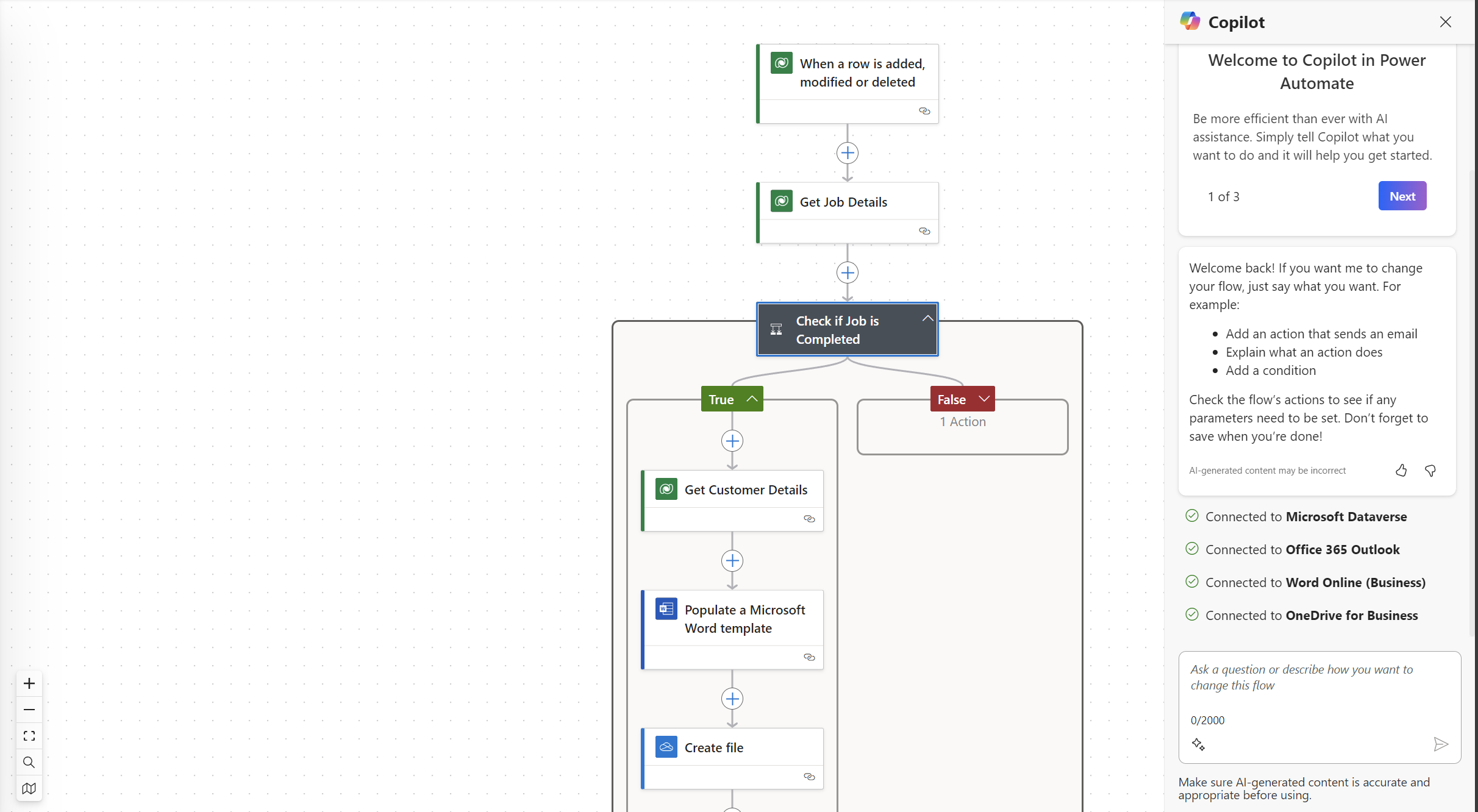Click the Dataverse icon on Get Job Details
Image resolution: width=1478 pixels, height=812 pixels.
coord(781,201)
